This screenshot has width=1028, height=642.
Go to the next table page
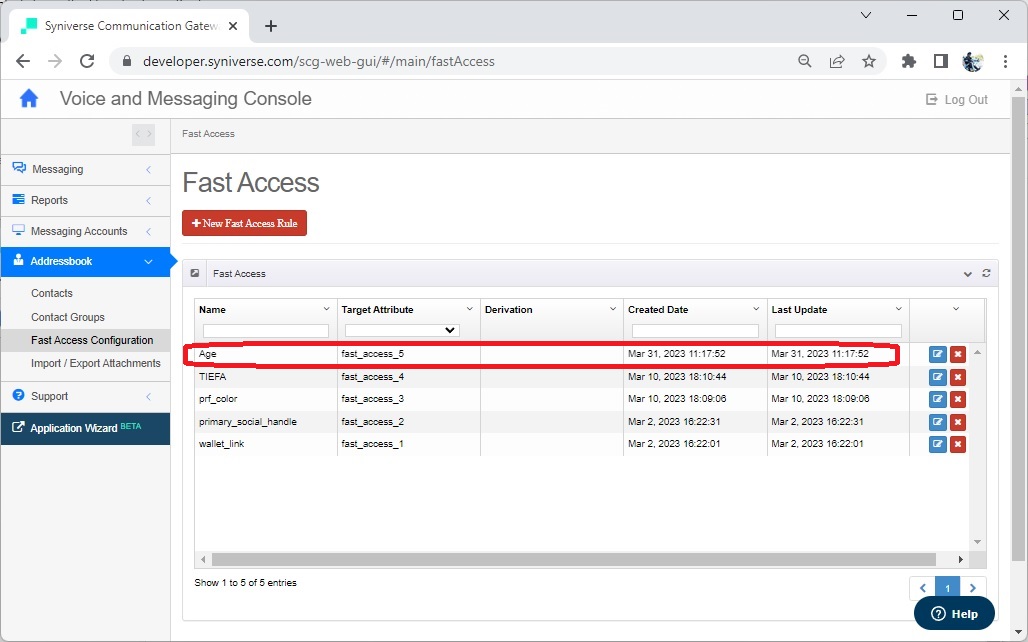pos(973,588)
